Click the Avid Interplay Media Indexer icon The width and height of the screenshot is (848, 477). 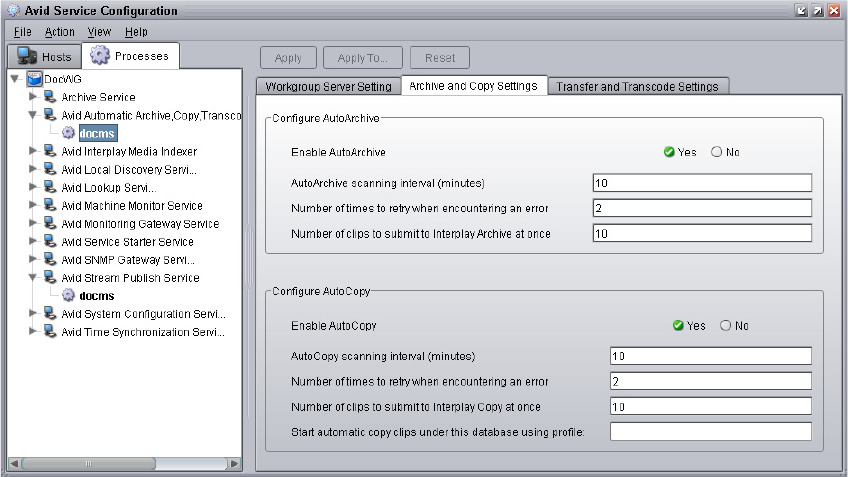tap(50, 151)
